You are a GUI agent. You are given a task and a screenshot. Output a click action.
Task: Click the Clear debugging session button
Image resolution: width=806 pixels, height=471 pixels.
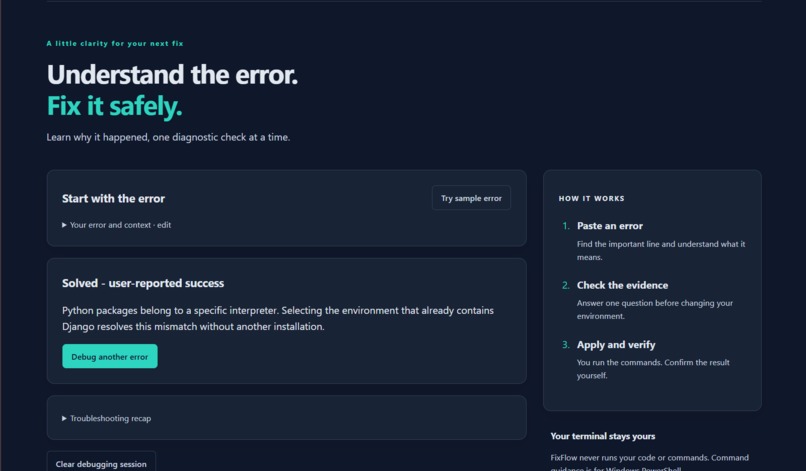tap(101, 464)
